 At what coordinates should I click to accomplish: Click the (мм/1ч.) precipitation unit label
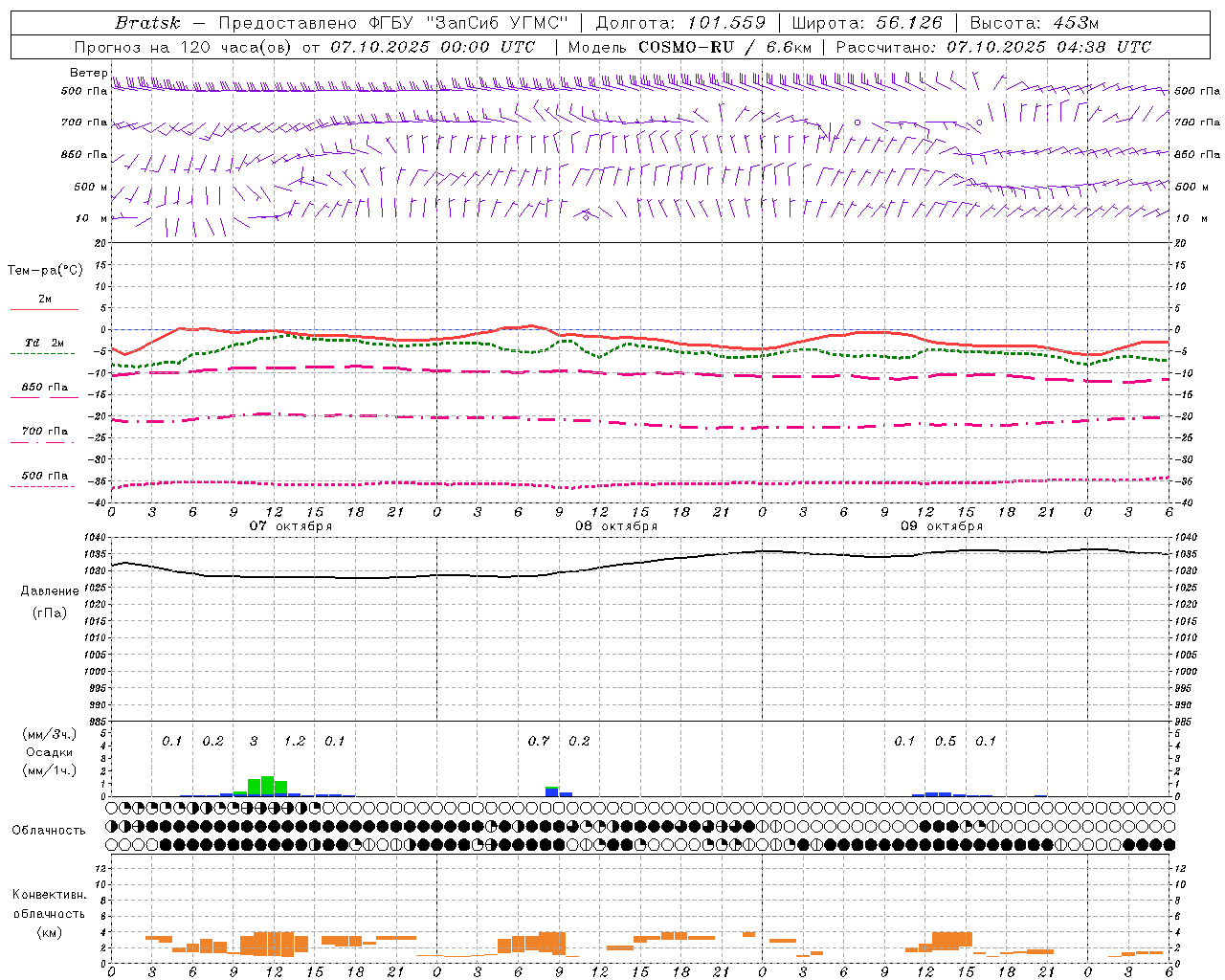pyautogui.click(x=49, y=770)
